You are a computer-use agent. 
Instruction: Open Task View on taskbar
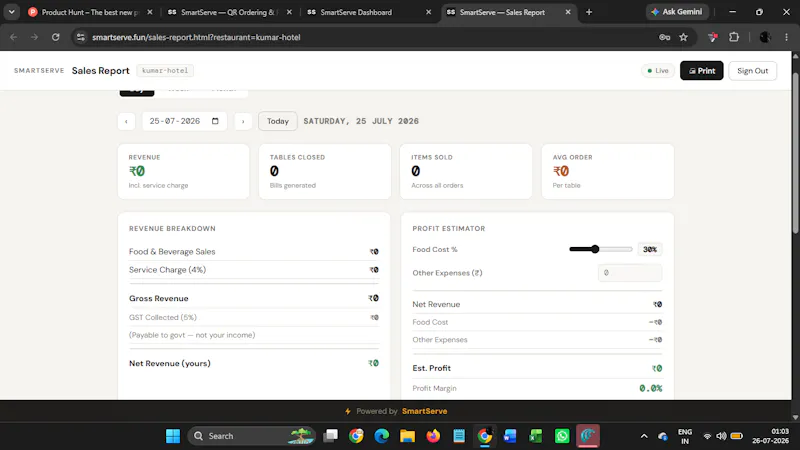(x=331, y=436)
